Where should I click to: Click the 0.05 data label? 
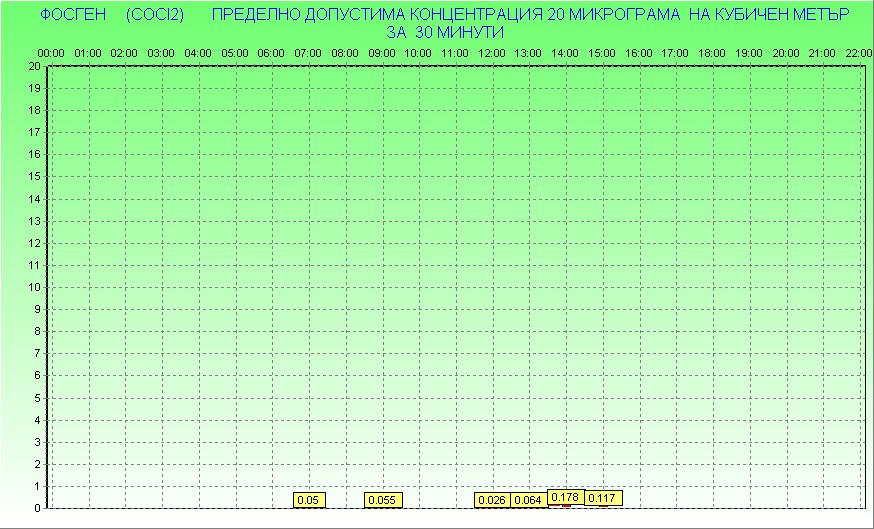pyautogui.click(x=309, y=500)
